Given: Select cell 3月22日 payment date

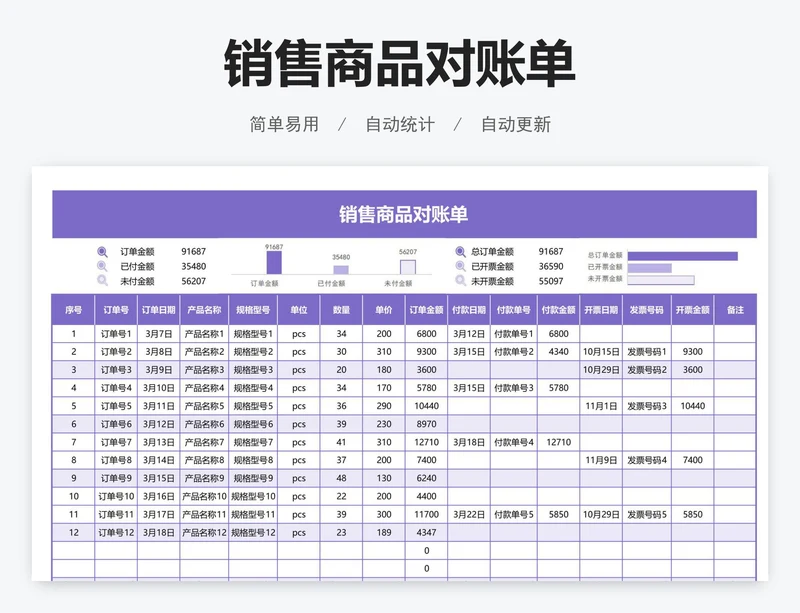Looking at the screenshot, I should (469, 514).
